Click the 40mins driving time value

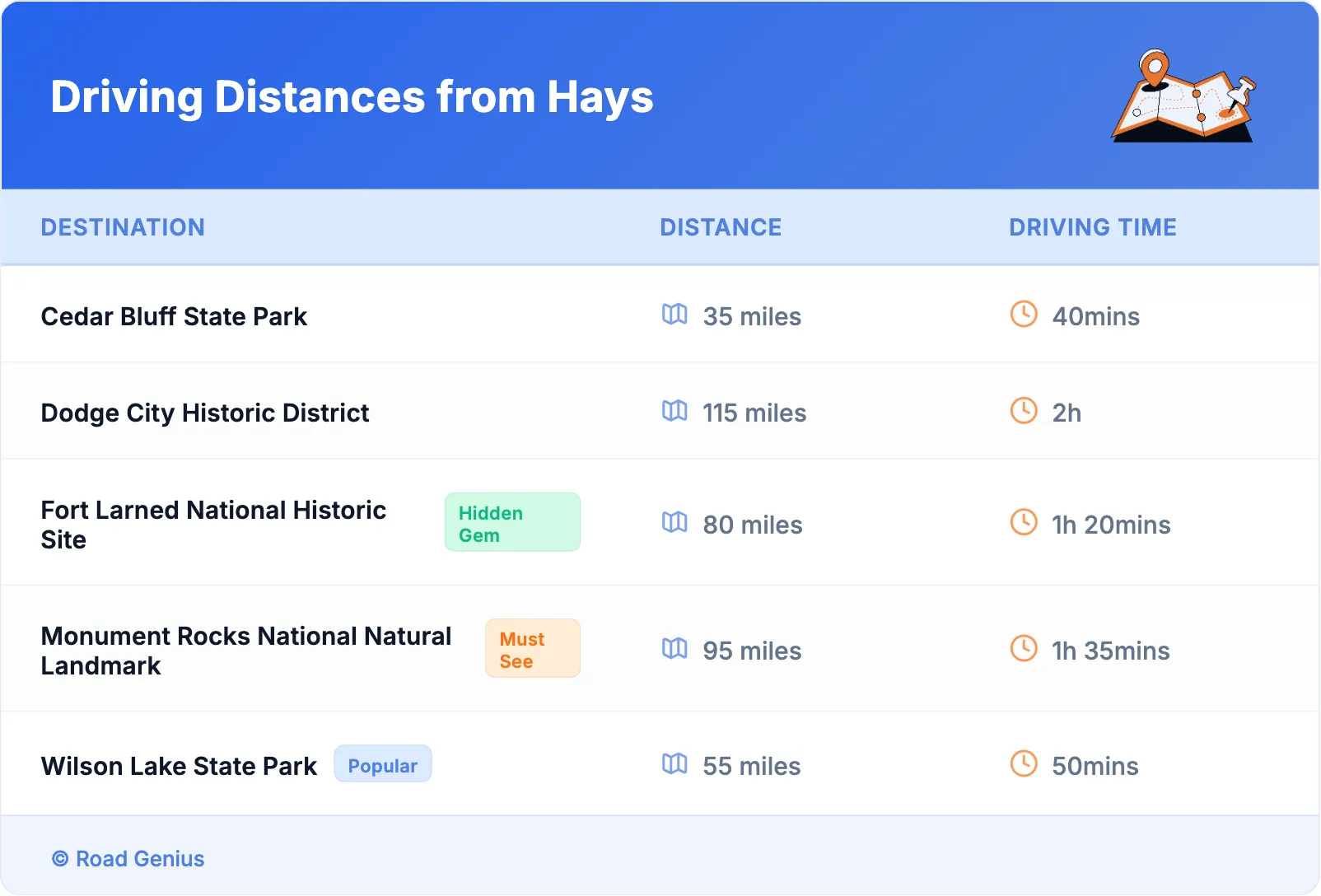tap(1096, 316)
